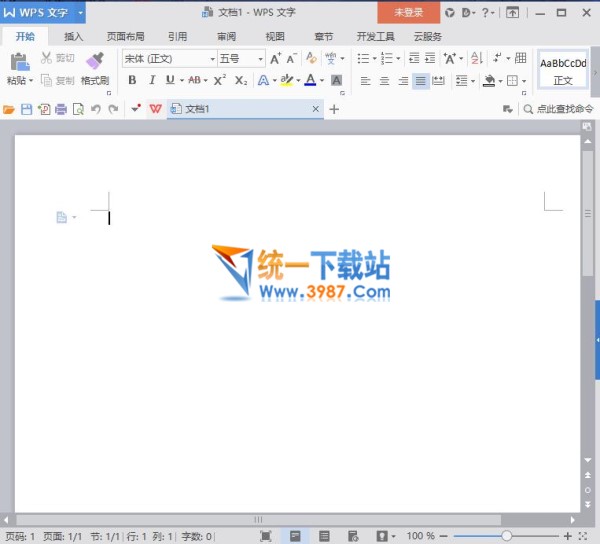Viewport: 600px width, 544px height.
Task: Click the Copy icon
Action: point(46,80)
